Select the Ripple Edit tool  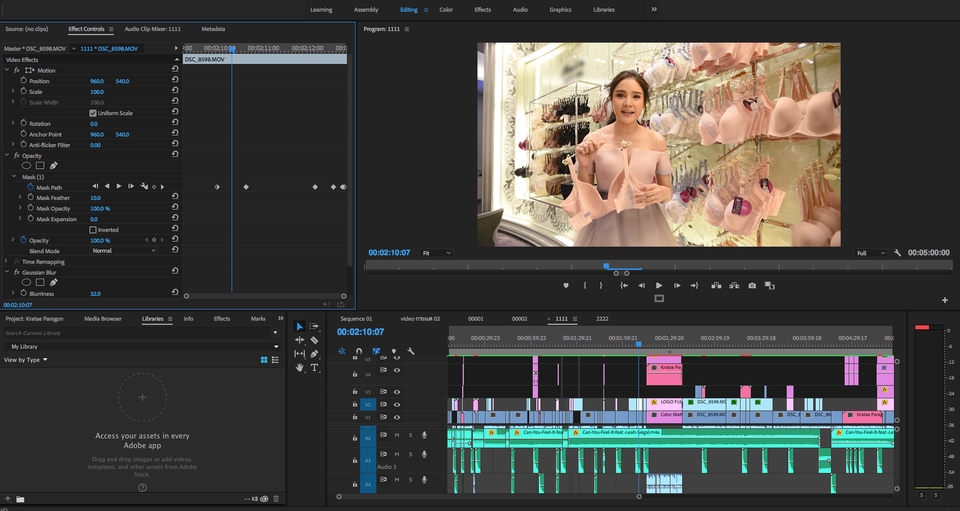click(299, 340)
